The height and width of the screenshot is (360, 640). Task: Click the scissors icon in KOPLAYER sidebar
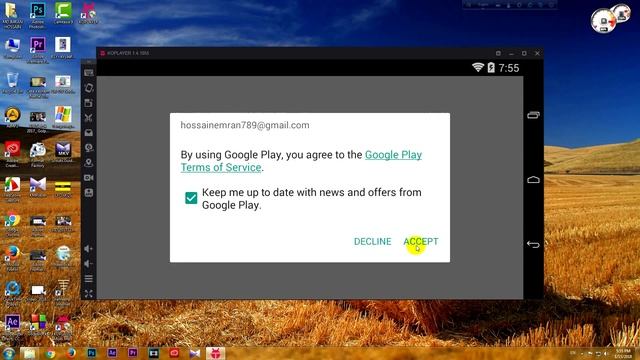(x=89, y=118)
